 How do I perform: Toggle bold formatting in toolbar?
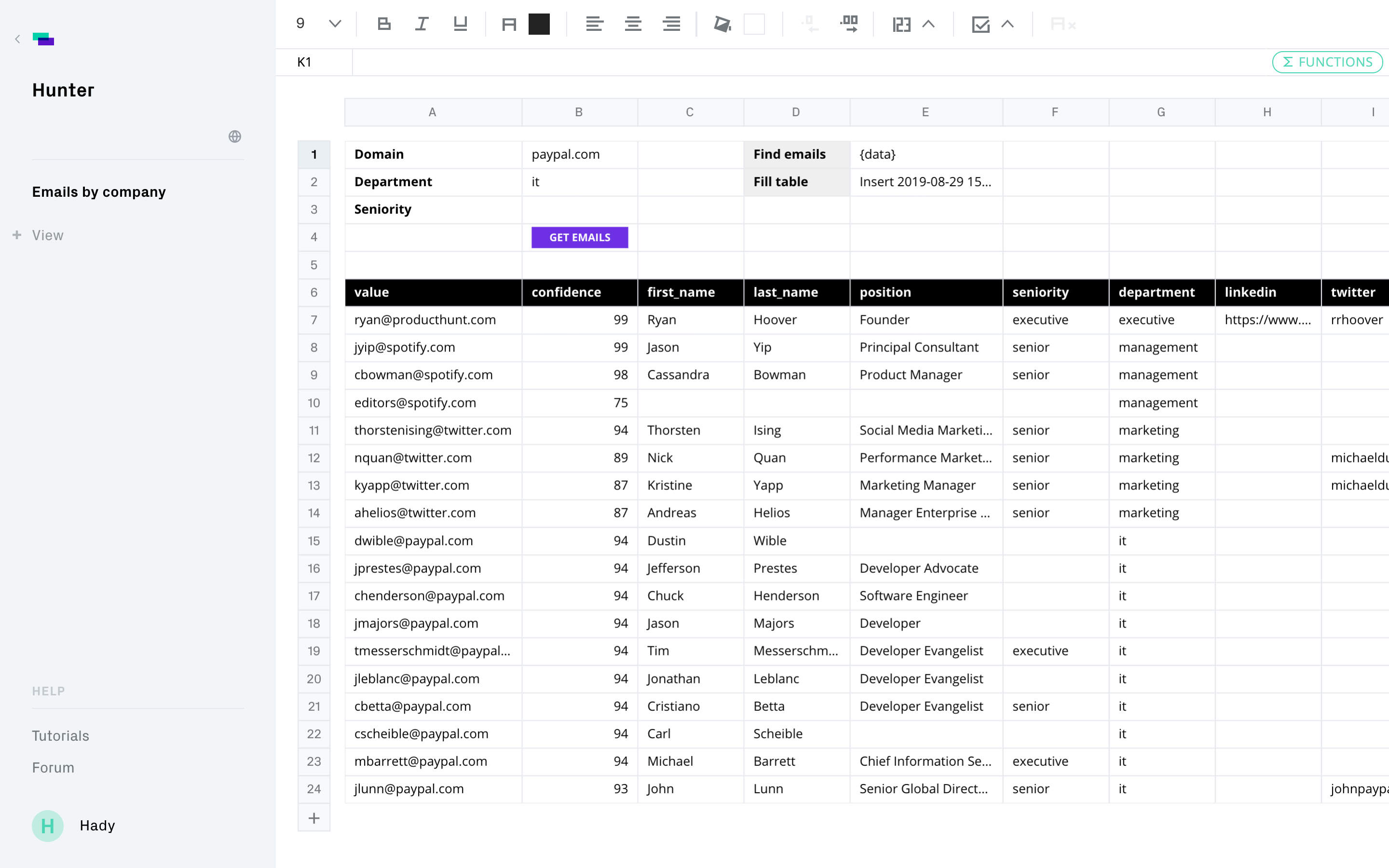(384, 24)
